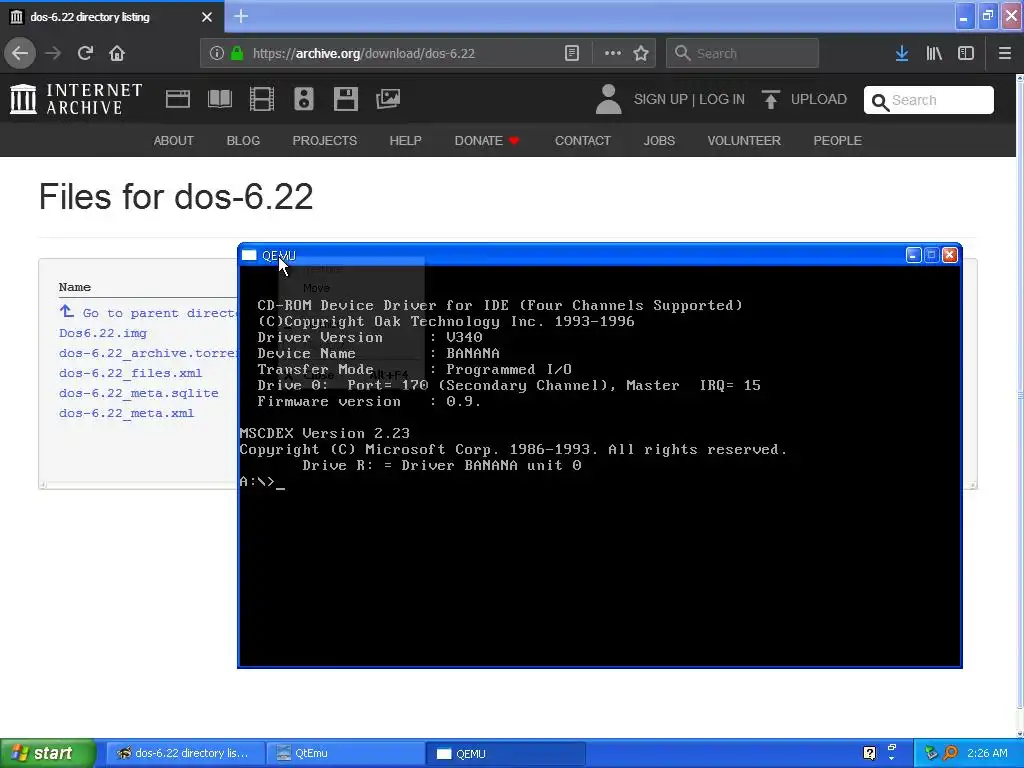
Task: Close the QEMU window
Action: [950, 255]
